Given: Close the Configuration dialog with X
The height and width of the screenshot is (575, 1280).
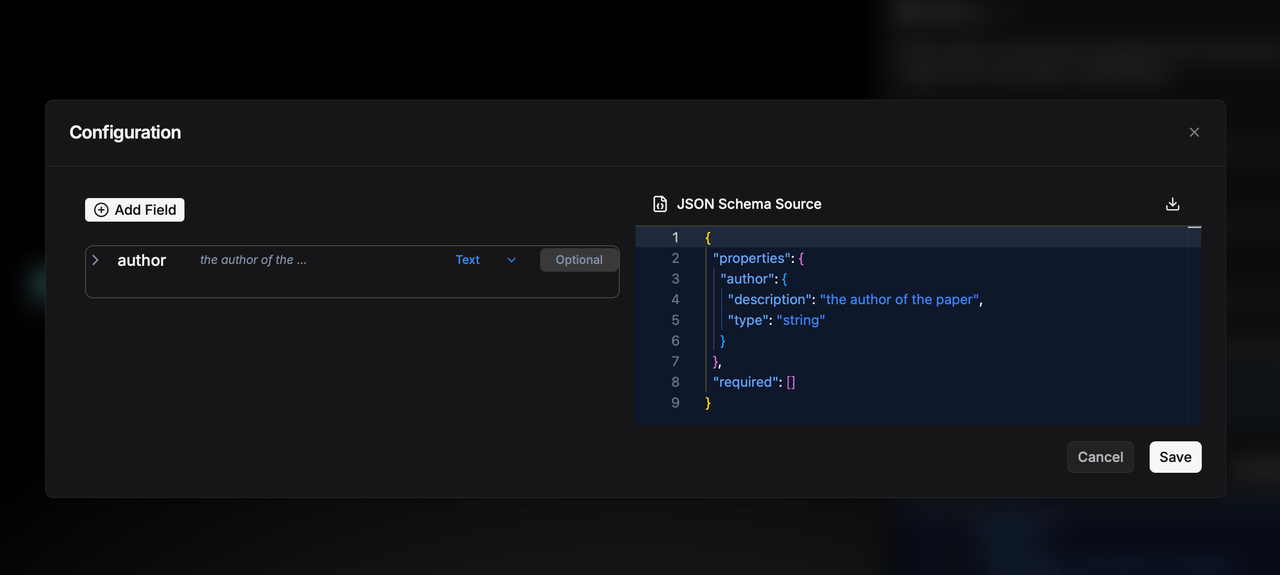Looking at the screenshot, I should pos(1194,132).
